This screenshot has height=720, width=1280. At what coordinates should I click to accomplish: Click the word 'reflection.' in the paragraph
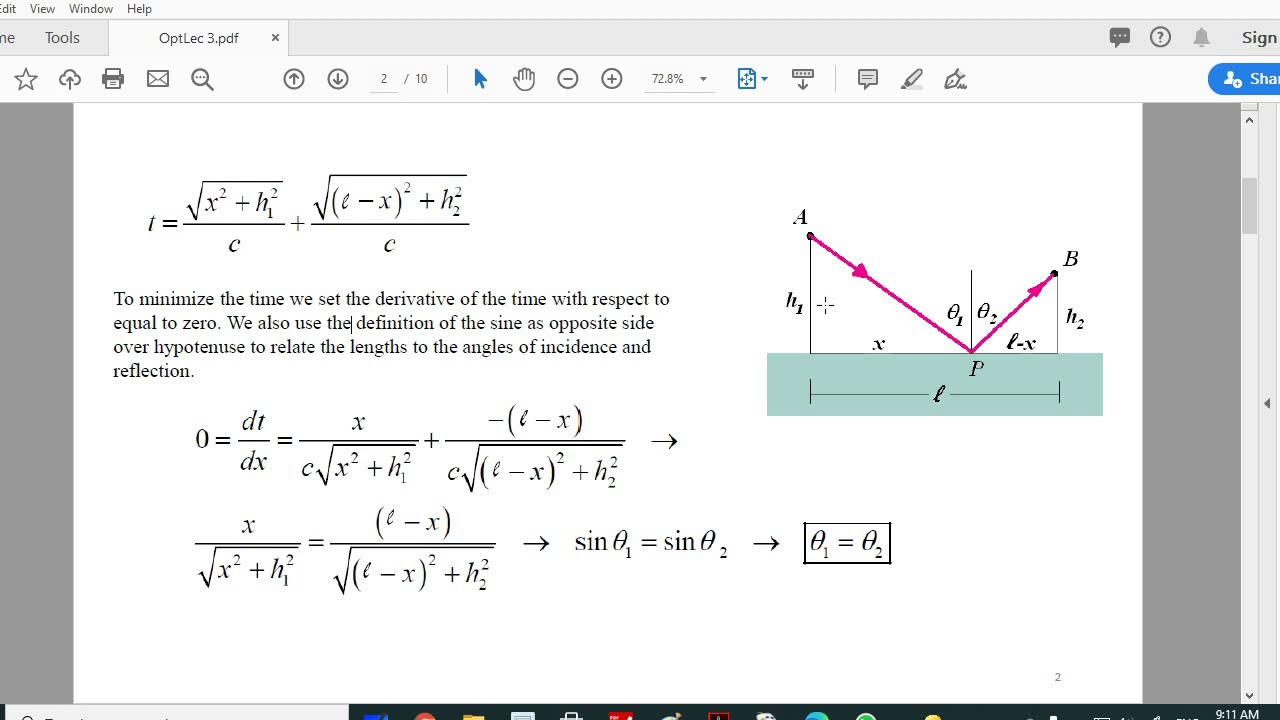[x=154, y=371]
